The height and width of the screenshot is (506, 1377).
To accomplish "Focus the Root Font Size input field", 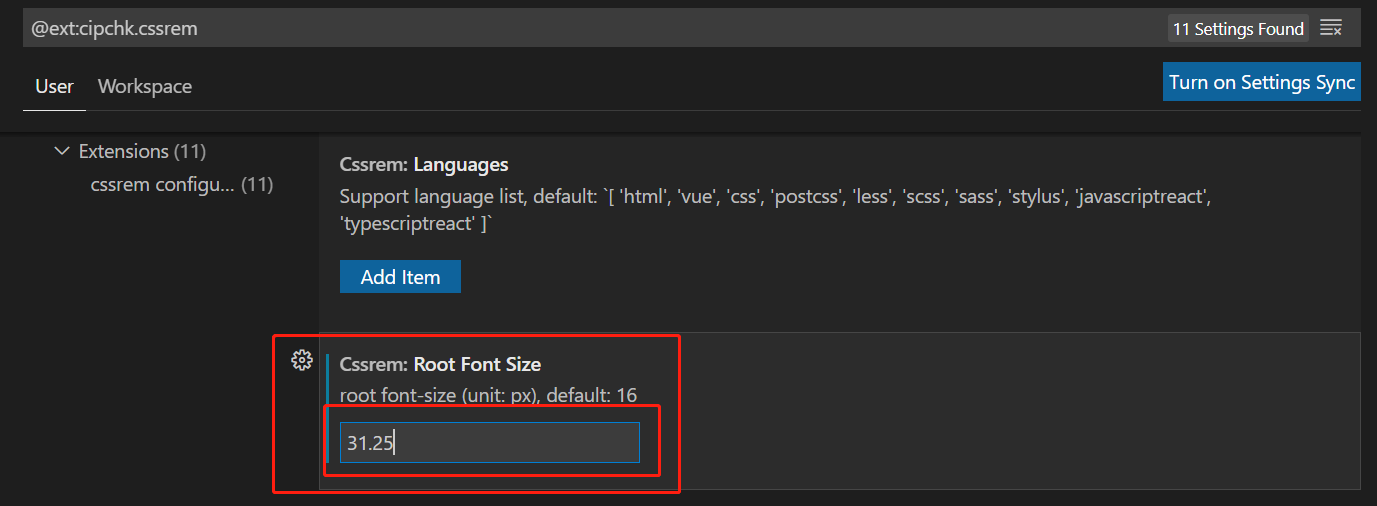I will (490, 443).
